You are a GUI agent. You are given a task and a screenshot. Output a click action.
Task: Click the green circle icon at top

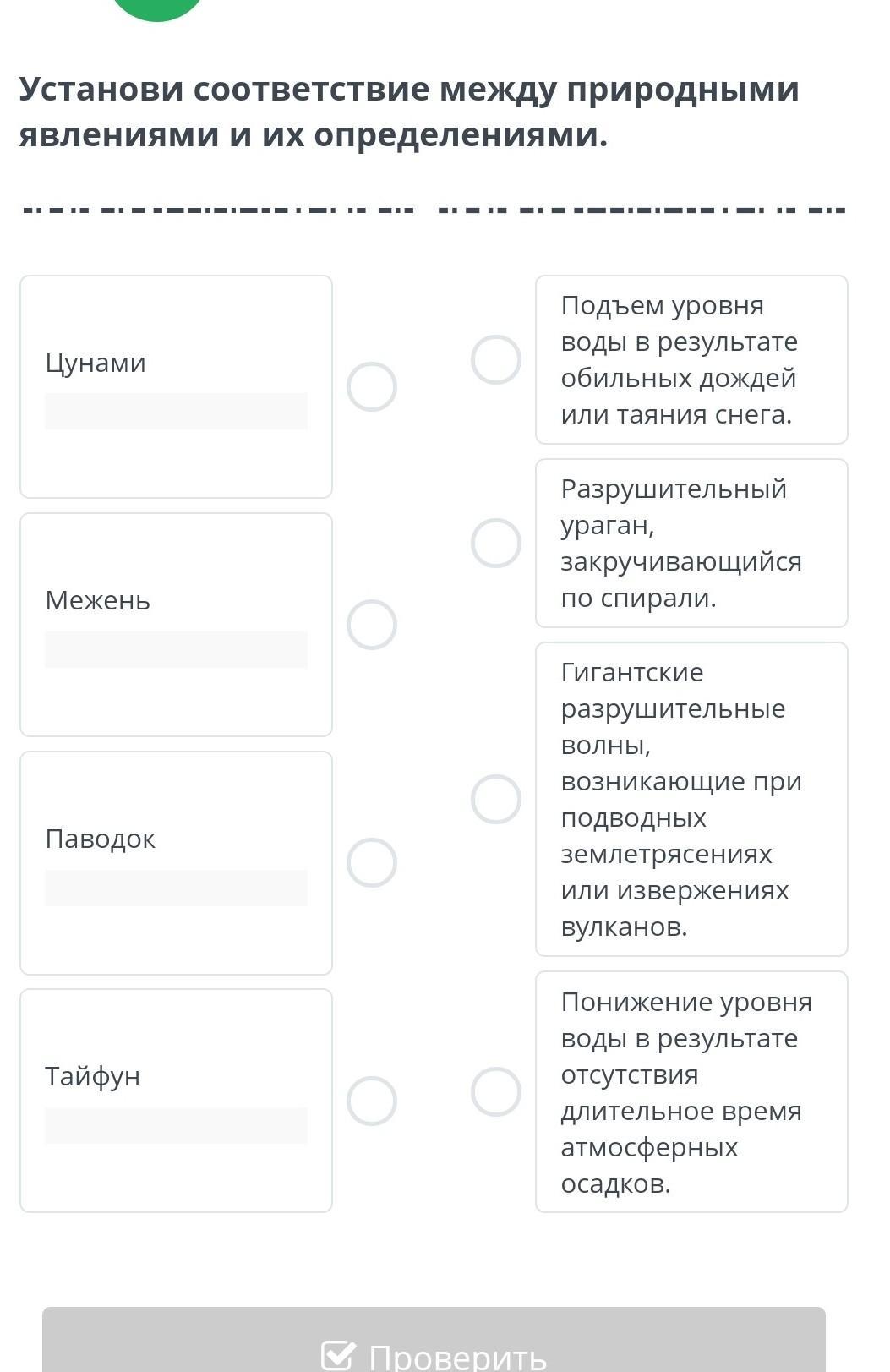pyautogui.click(x=158, y=7)
